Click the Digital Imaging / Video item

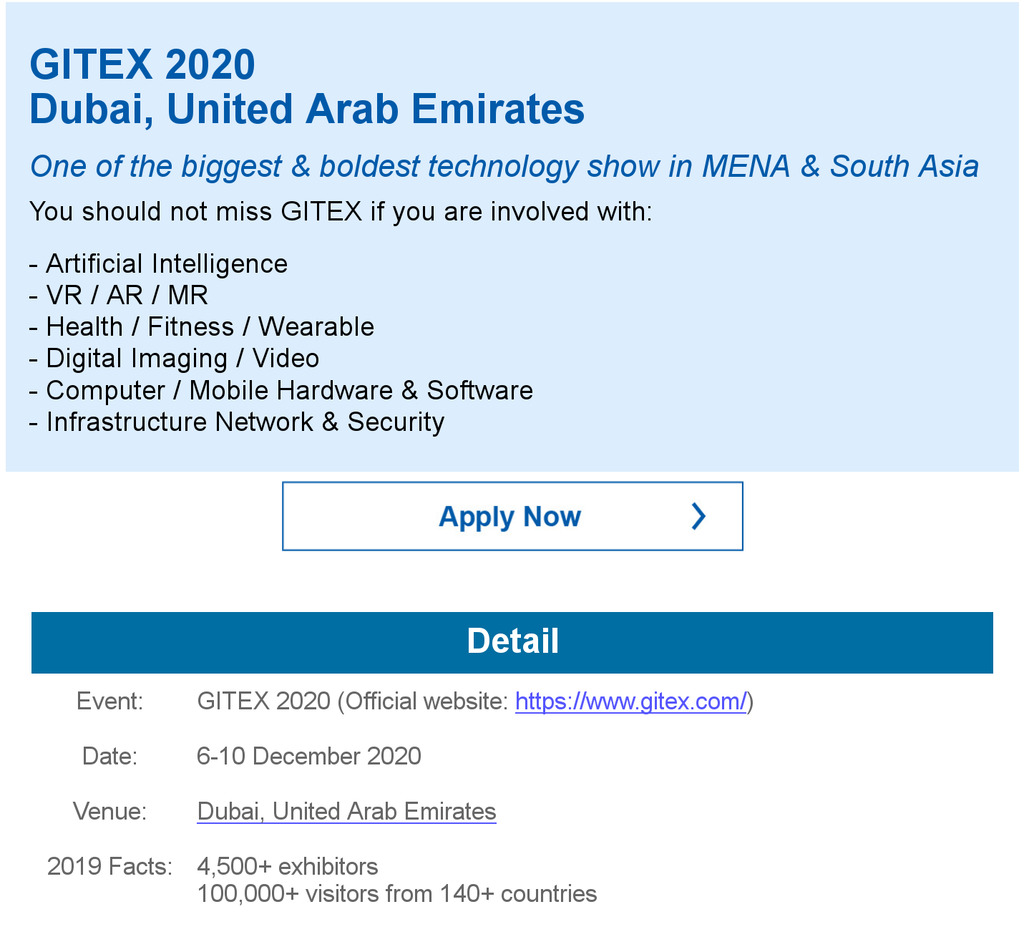(182, 358)
